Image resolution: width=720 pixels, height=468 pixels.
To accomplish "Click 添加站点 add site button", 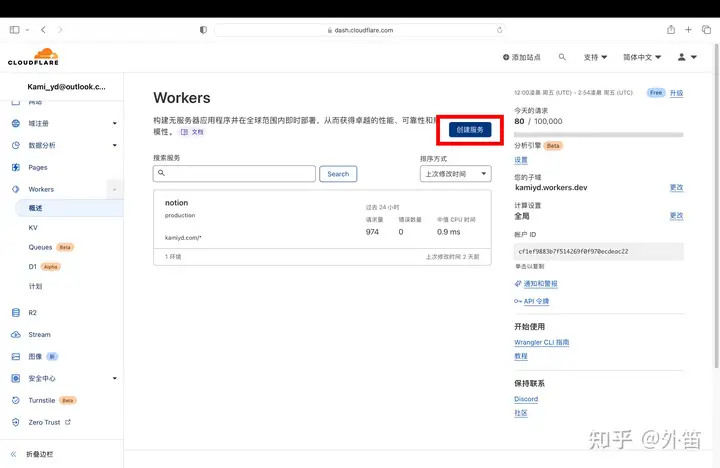I will coord(522,57).
